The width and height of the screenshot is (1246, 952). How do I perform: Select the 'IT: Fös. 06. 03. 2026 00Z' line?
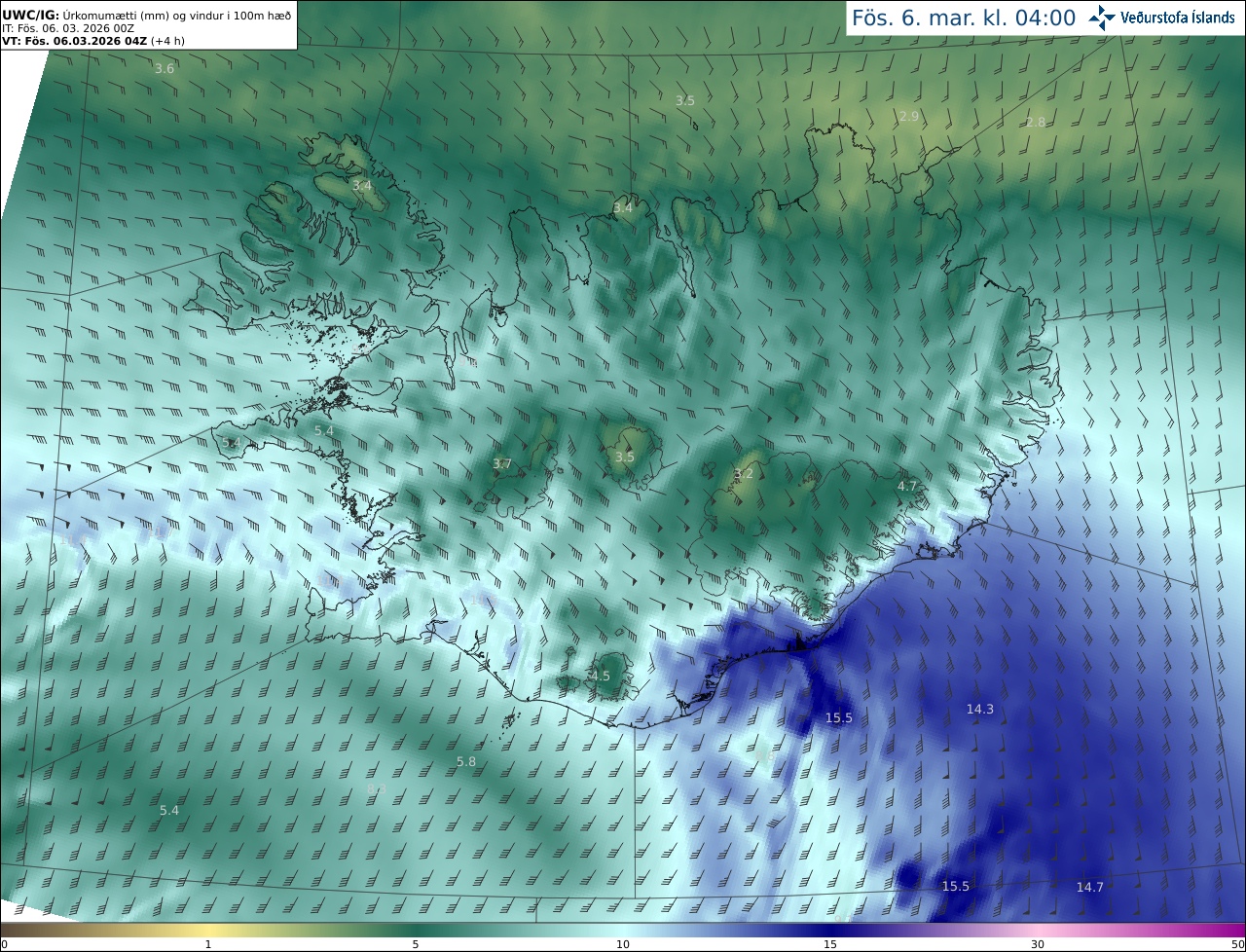coord(68,28)
